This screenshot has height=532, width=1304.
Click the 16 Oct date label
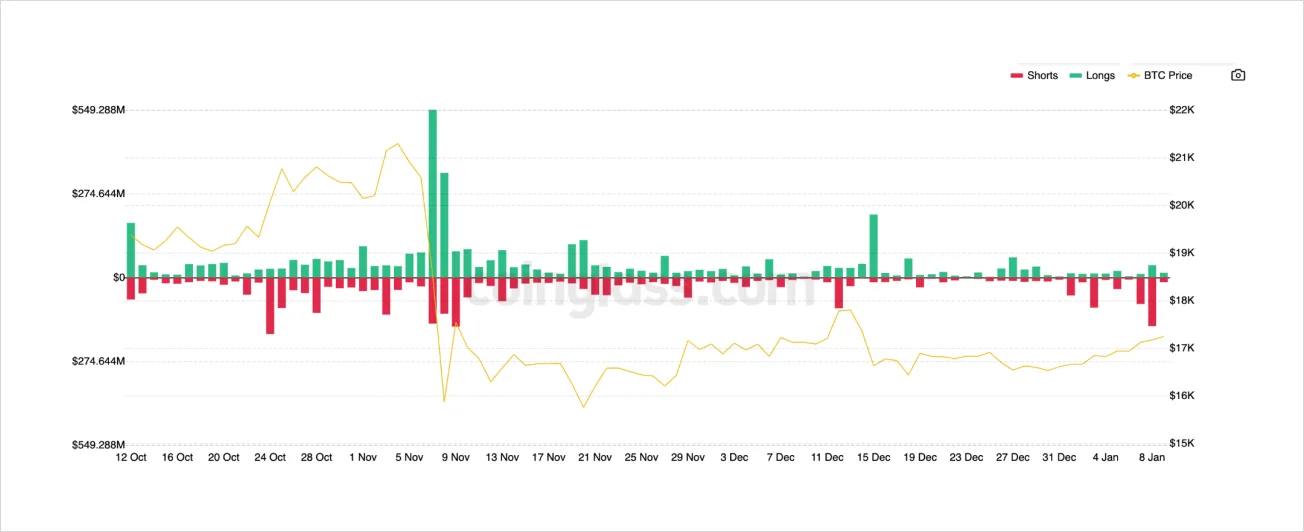[x=177, y=458]
